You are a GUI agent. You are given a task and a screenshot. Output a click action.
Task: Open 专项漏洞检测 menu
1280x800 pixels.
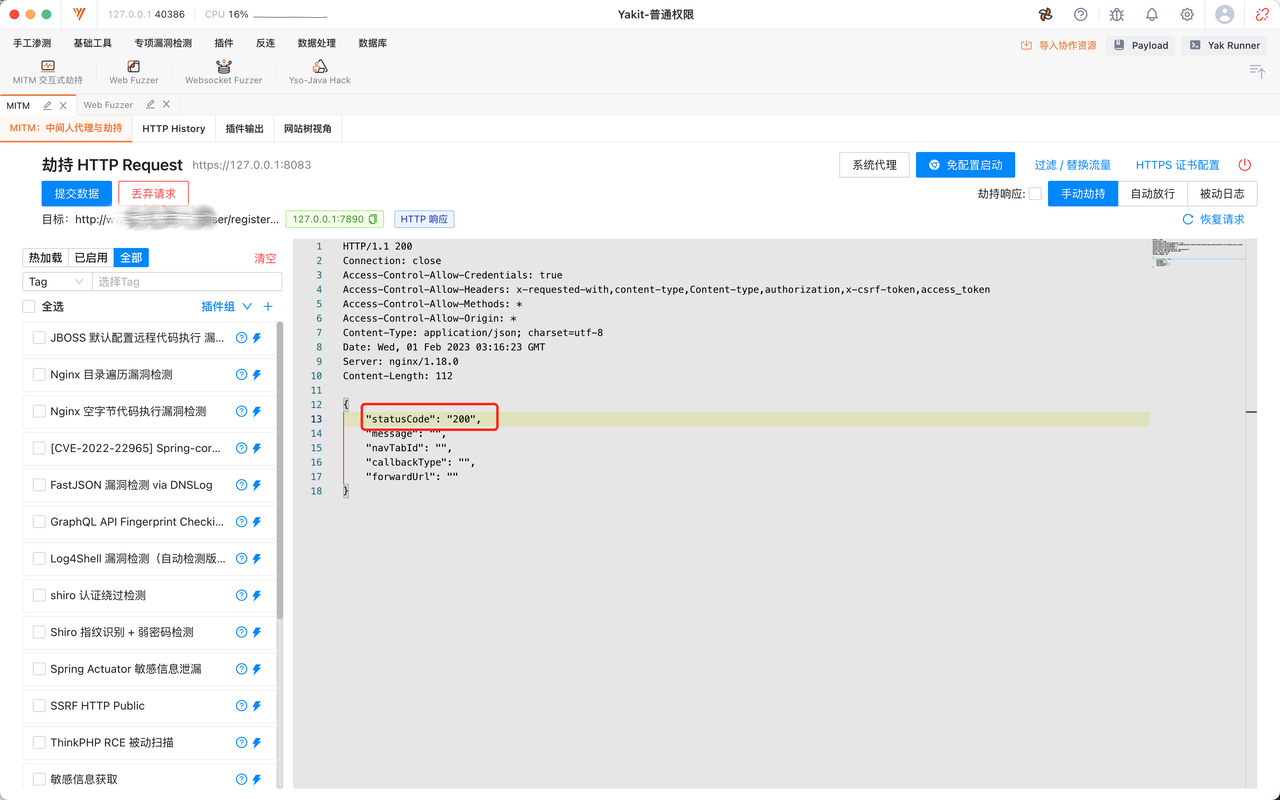point(163,43)
